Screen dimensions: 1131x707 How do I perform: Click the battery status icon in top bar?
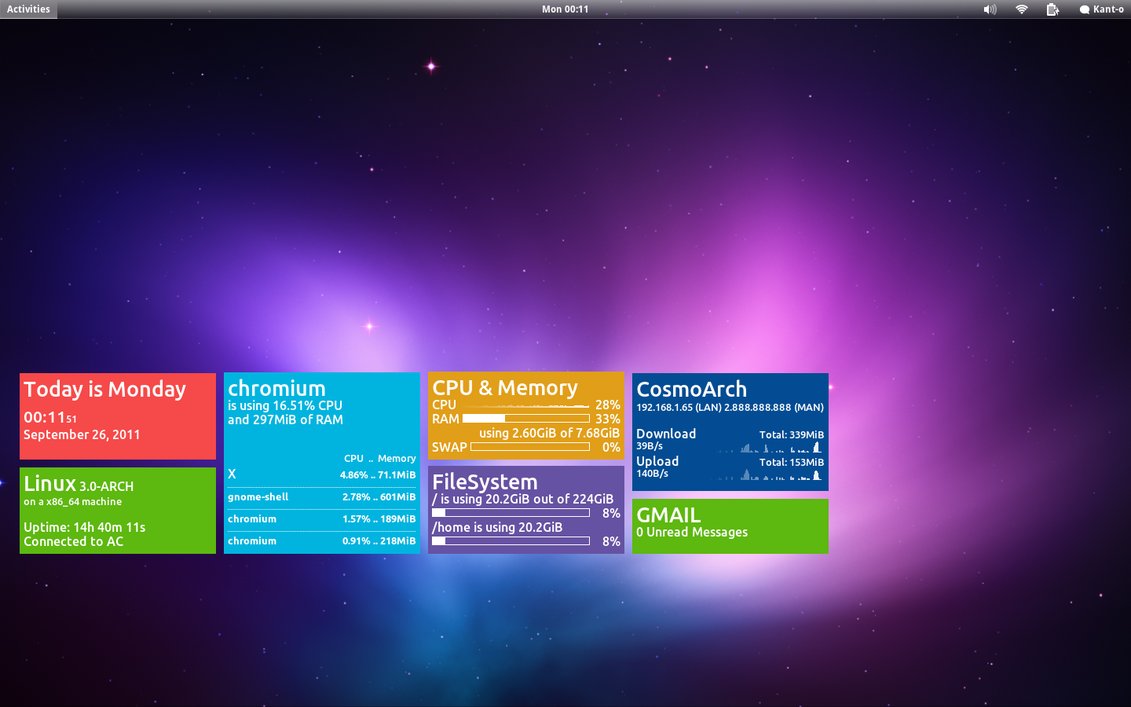[x=1052, y=9]
